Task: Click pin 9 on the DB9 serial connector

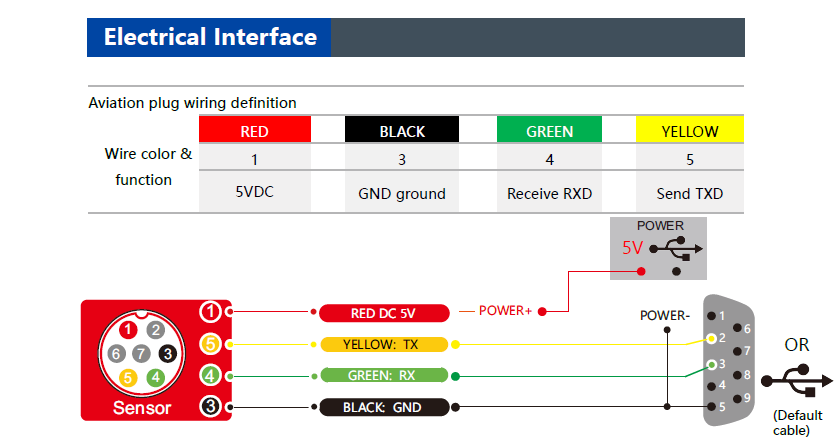Action: coord(737,397)
